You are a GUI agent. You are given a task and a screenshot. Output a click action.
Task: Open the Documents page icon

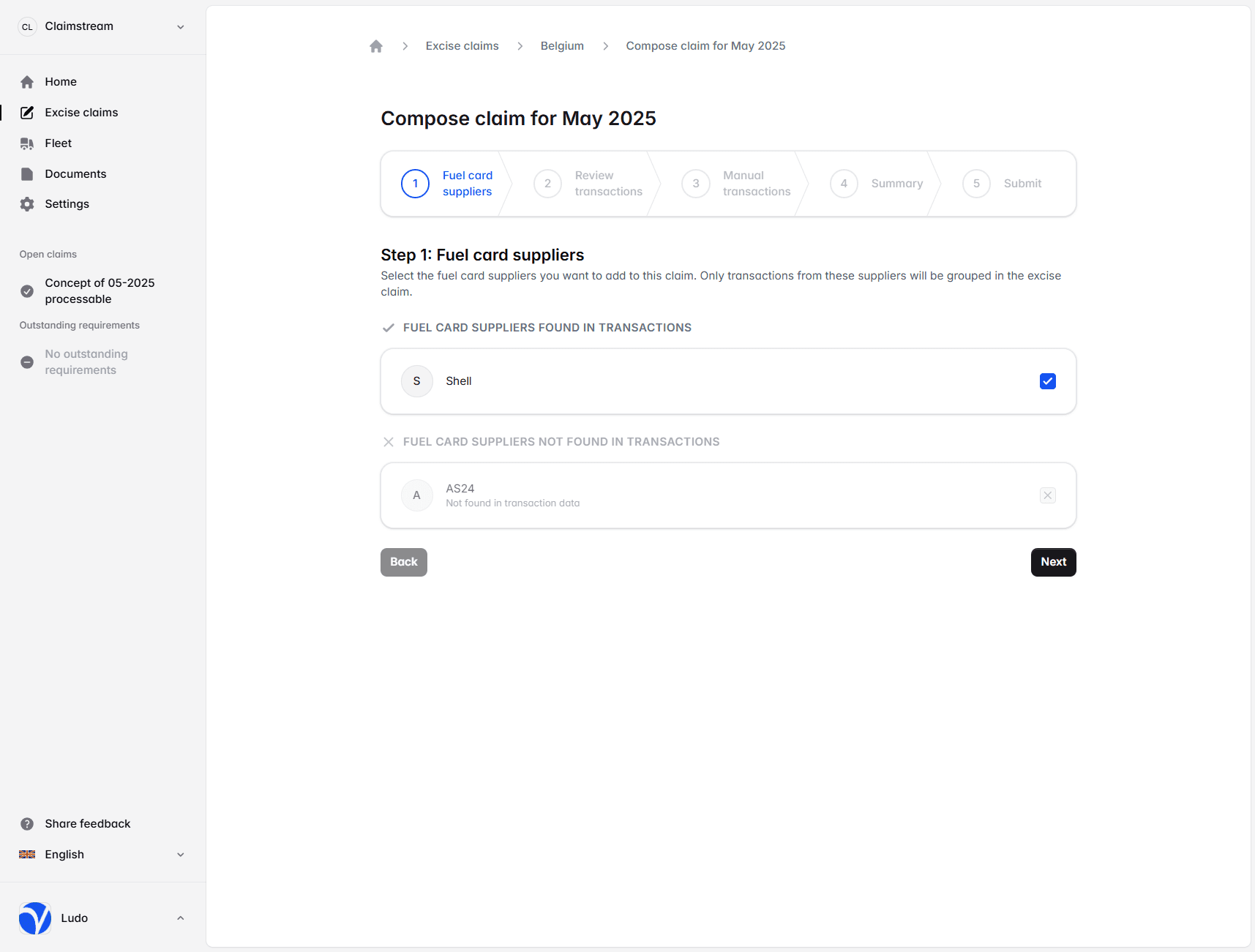point(27,174)
